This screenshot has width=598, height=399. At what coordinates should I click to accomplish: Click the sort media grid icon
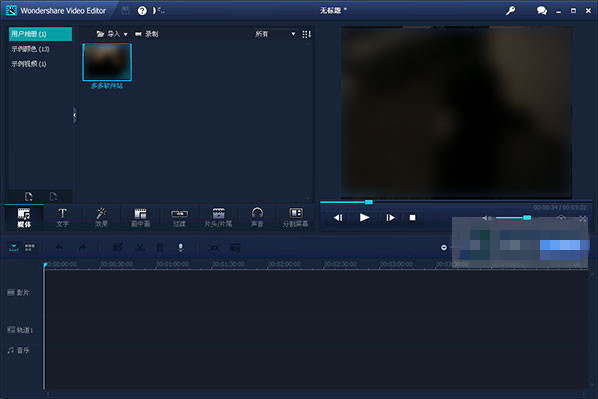point(307,34)
